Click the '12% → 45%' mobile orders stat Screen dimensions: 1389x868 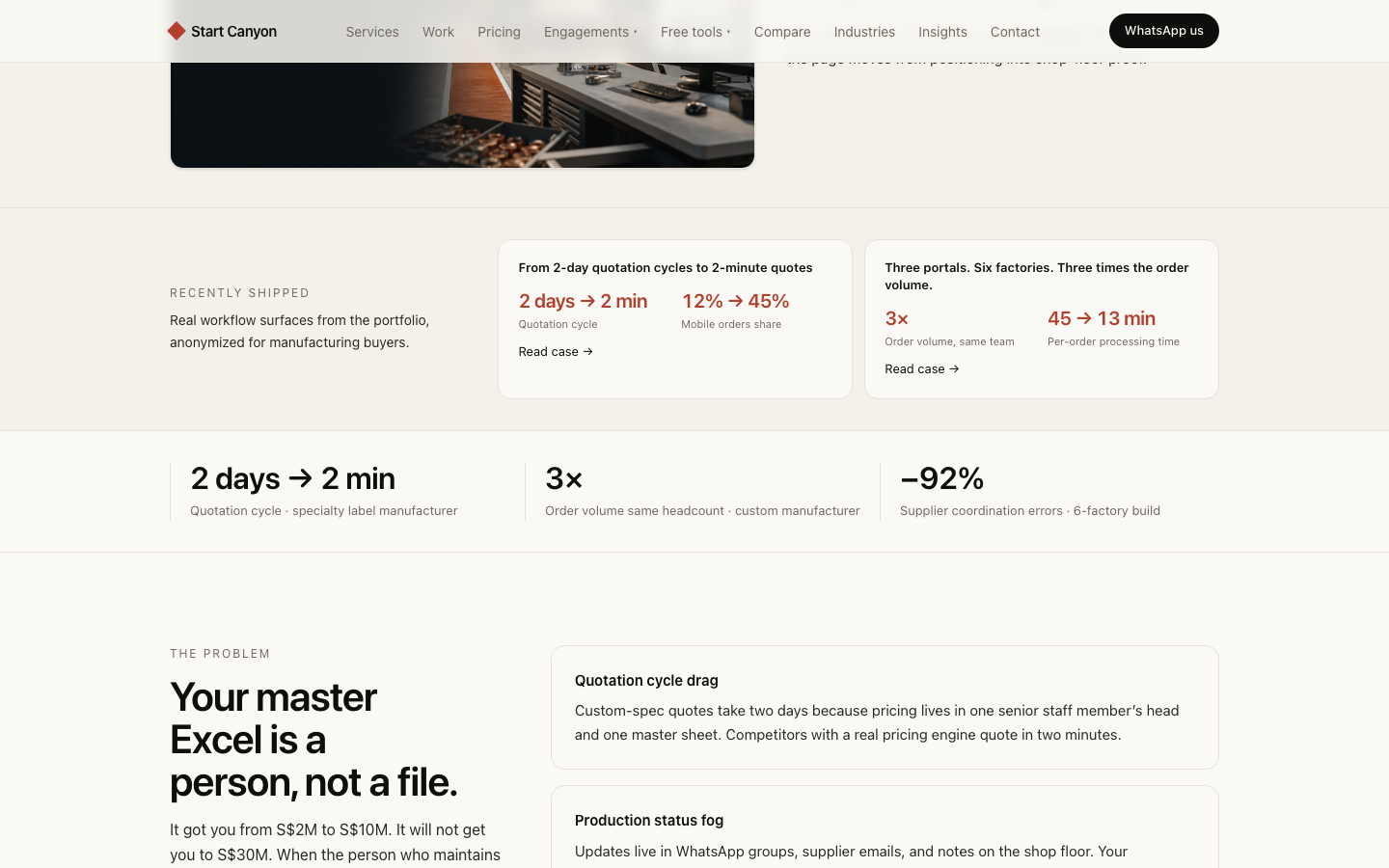(735, 301)
